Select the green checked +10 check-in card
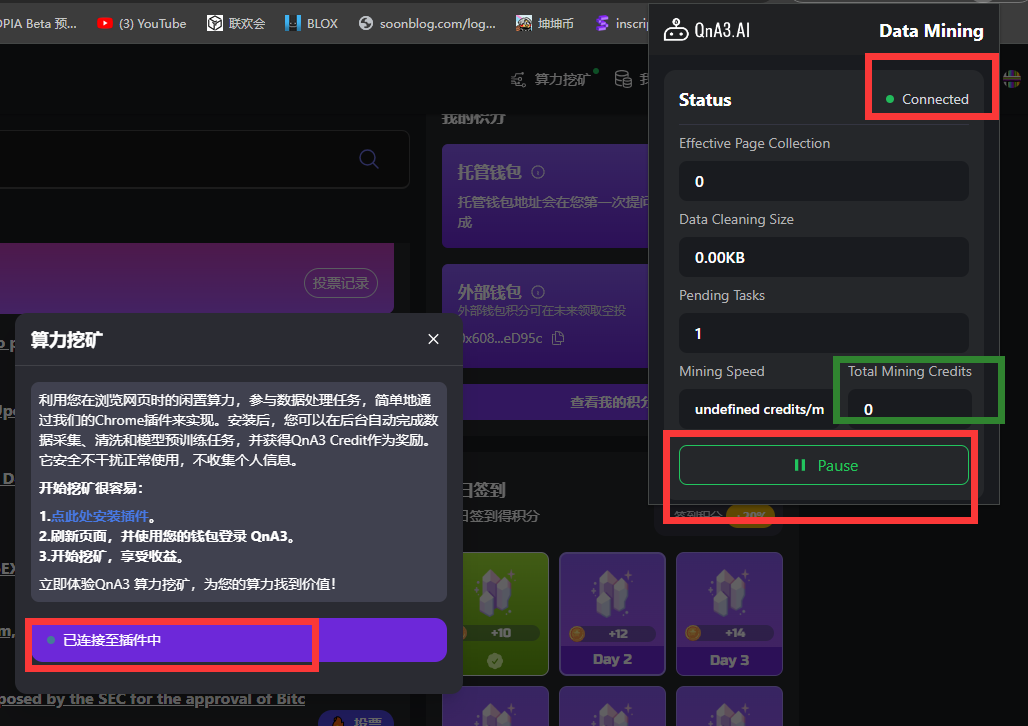1028x726 pixels. 505,614
